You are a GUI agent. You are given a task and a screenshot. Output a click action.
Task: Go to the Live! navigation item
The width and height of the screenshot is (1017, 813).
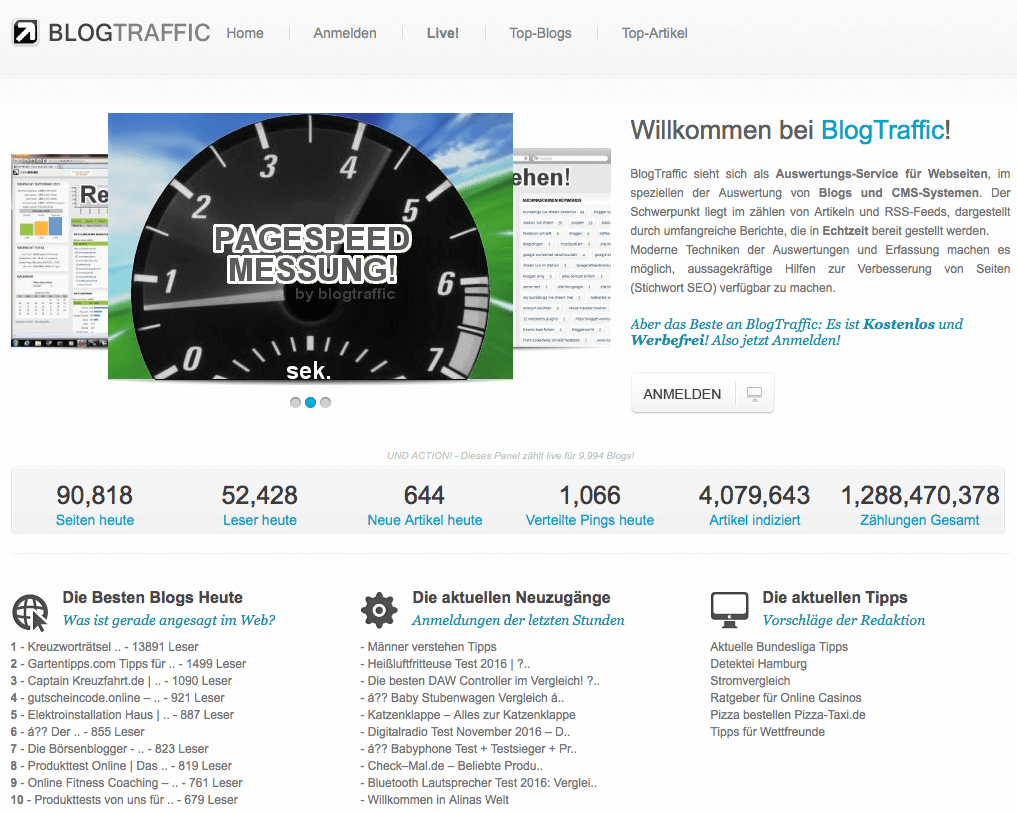coord(443,33)
